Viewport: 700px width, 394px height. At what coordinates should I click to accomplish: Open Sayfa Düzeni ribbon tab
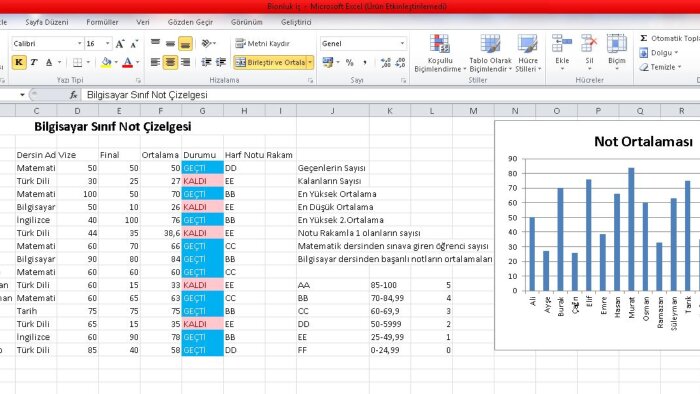47,22
